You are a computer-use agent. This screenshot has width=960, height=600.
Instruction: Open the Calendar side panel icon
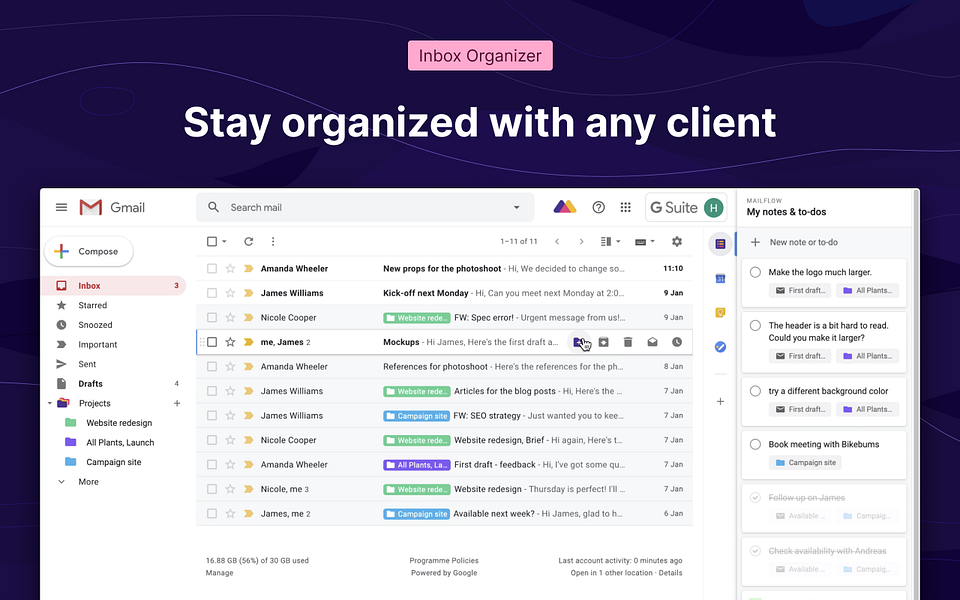pos(721,279)
